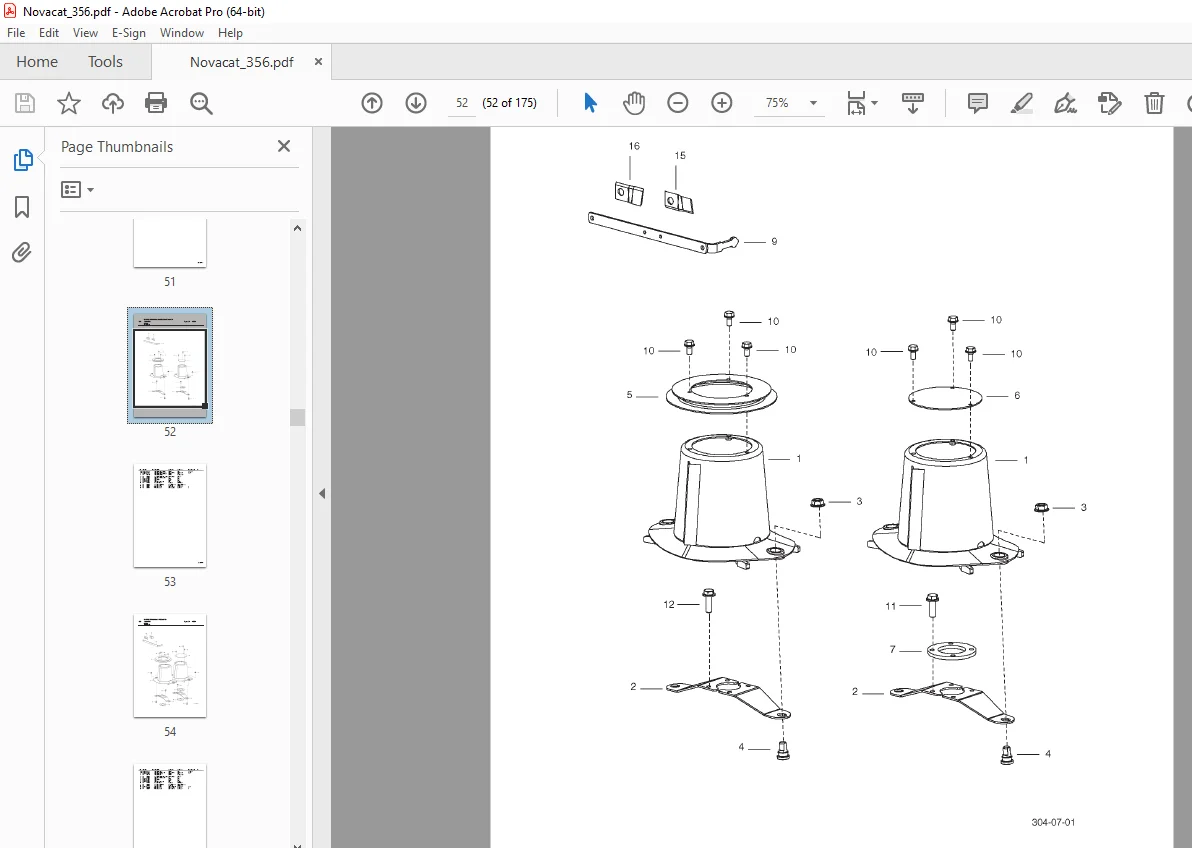Toggle Page Thumbnails panel icon in sidebar
This screenshot has height=848, width=1192.
click(23, 160)
